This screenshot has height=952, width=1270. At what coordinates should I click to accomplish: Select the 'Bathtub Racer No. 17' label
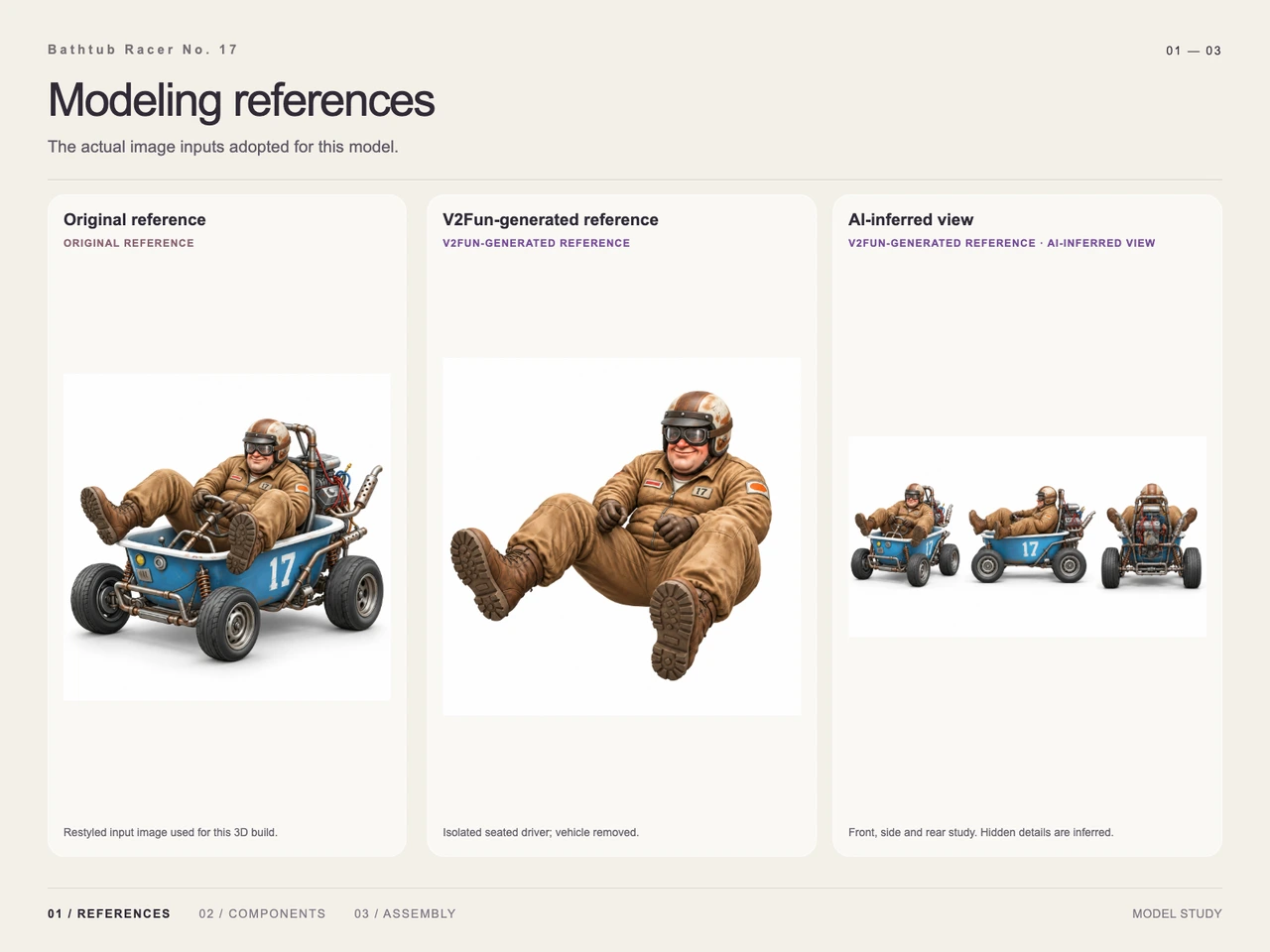(143, 50)
